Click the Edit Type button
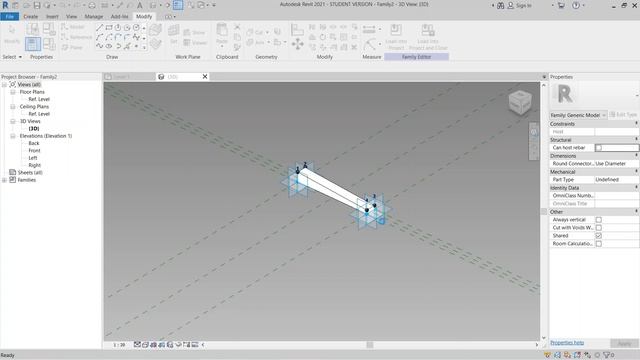Image resolution: width=640 pixels, height=360 pixels. (623, 115)
